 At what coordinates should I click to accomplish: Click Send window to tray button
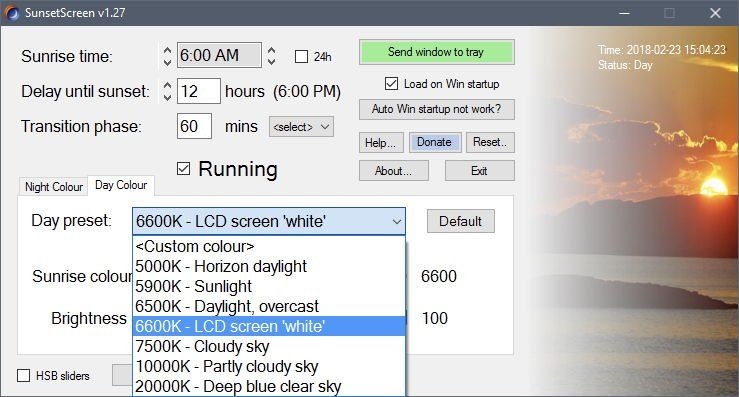coord(436,52)
